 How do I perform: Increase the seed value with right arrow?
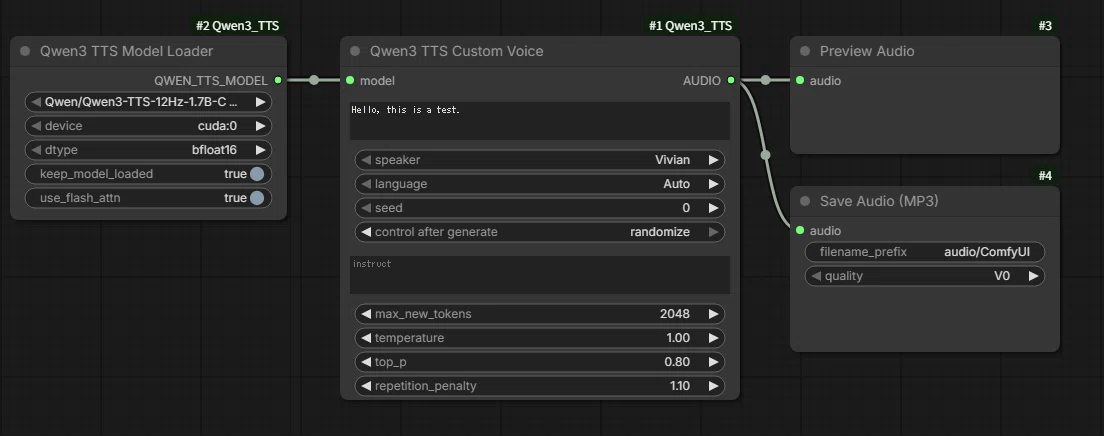[713, 208]
